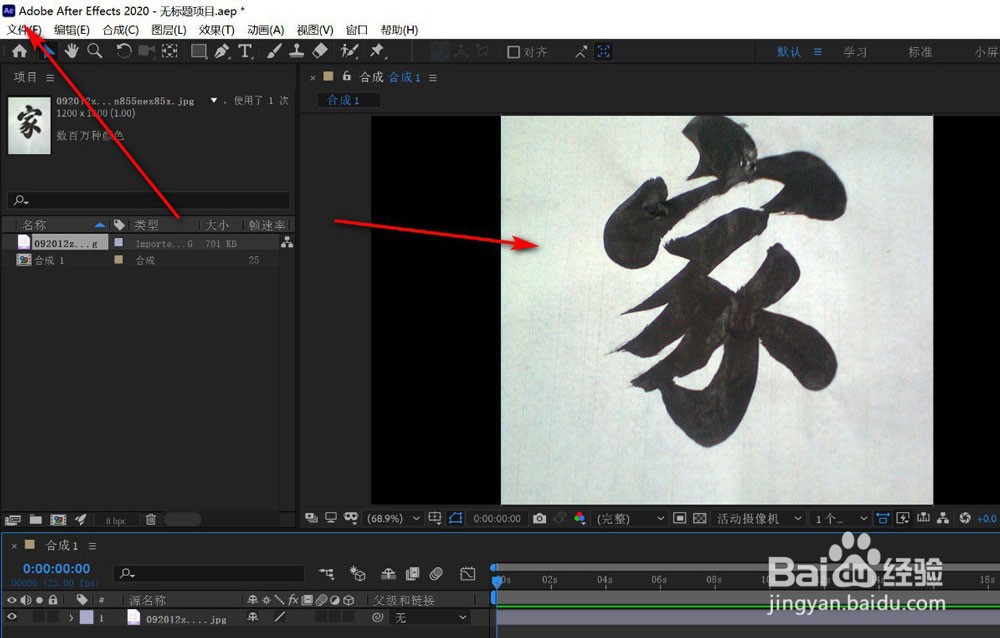This screenshot has width=1000, height=638.
Task: Hide the 092012z jpg layer
Action: [x=11, y=618]
